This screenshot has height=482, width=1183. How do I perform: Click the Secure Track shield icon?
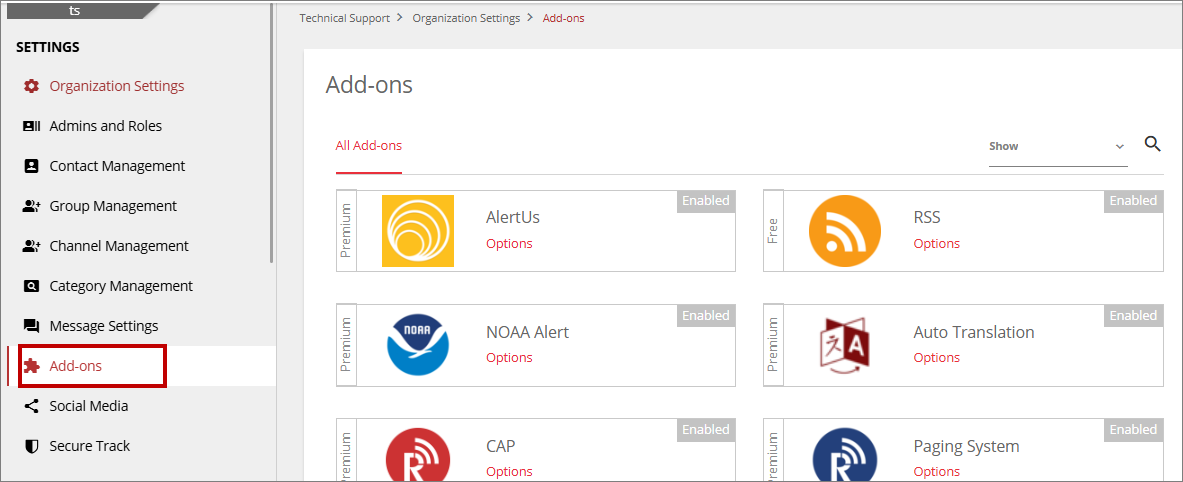(x=31, y=446)
